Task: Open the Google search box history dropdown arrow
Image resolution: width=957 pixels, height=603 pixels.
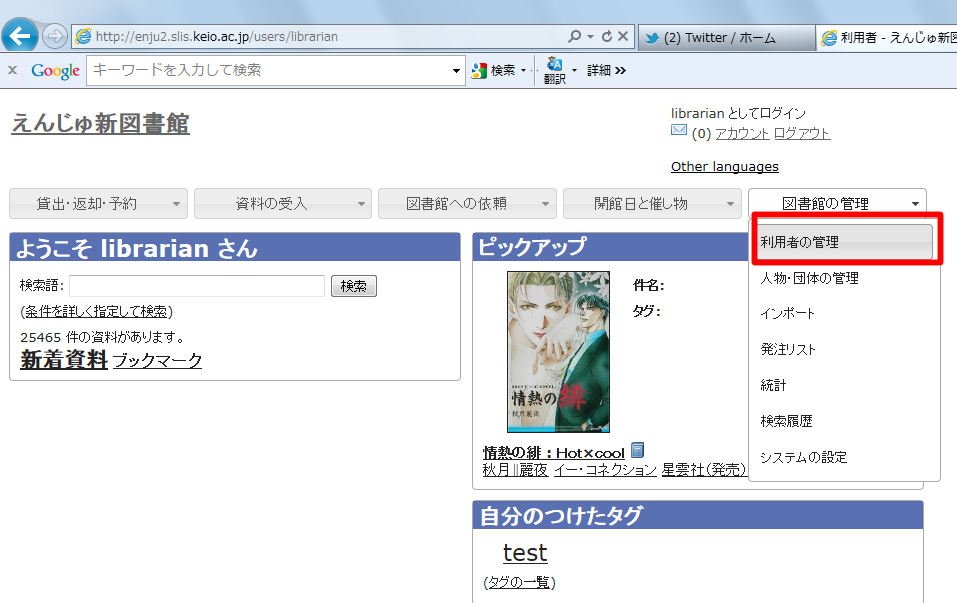Action: click(x=456, y=71)
